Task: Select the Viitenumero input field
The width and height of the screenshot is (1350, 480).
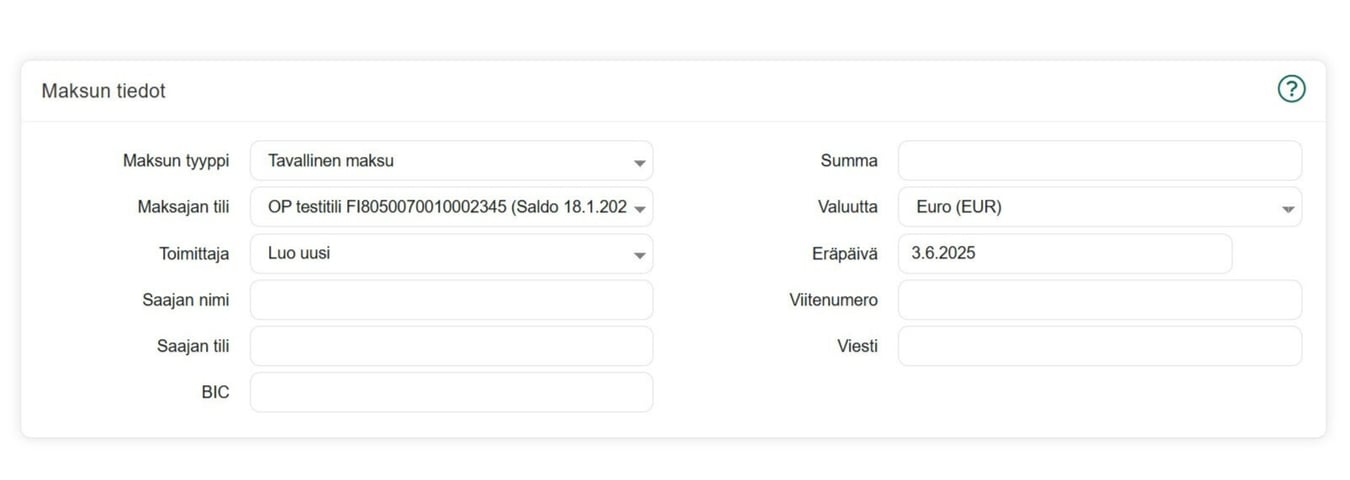Action: click(1099, 300)
